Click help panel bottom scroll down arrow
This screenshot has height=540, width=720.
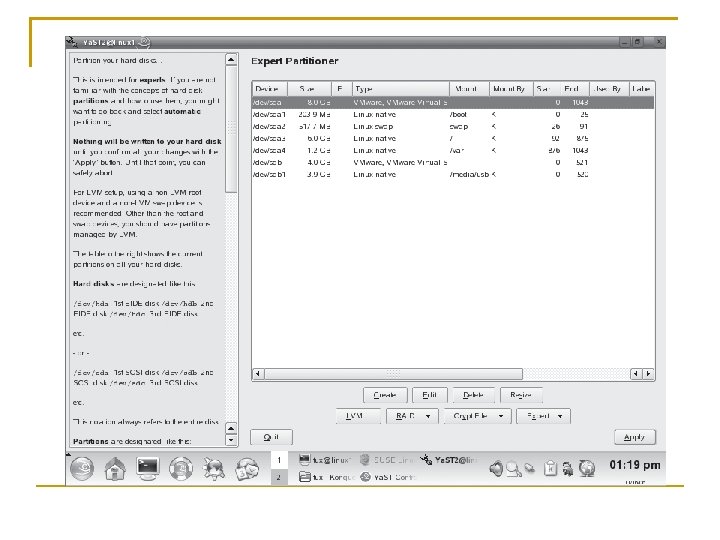(x=231, y=440)
